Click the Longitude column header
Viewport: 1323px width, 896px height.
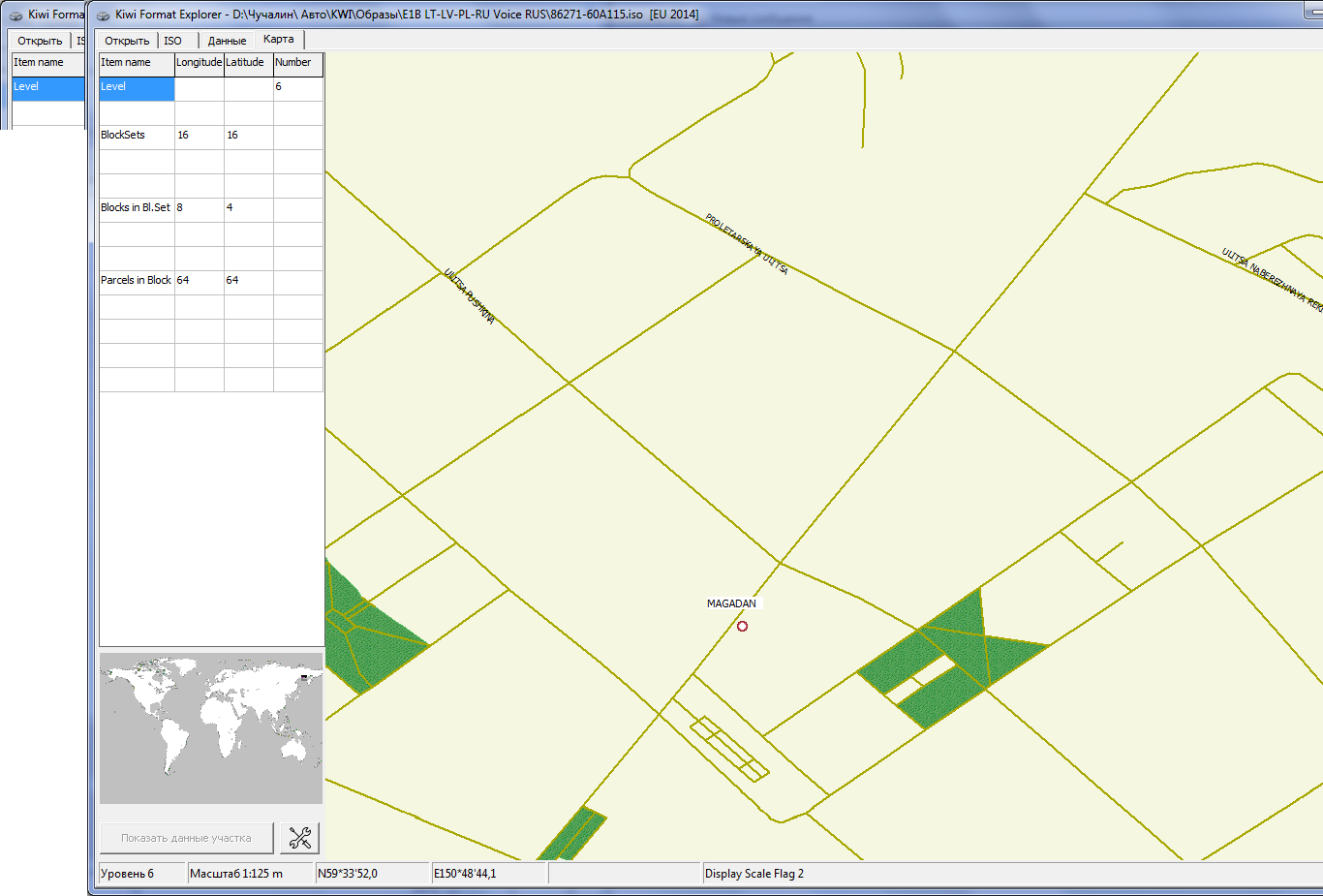tap(199, 63)
